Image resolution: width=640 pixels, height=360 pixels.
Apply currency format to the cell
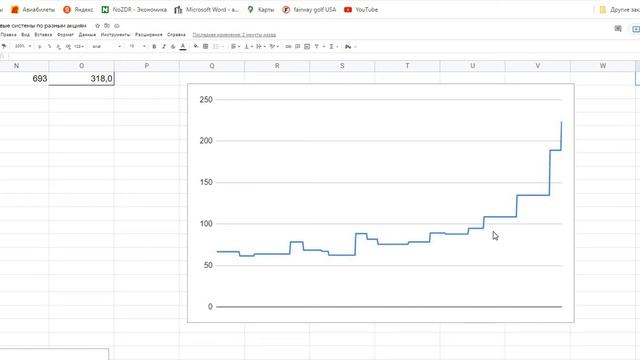[40, 47]
